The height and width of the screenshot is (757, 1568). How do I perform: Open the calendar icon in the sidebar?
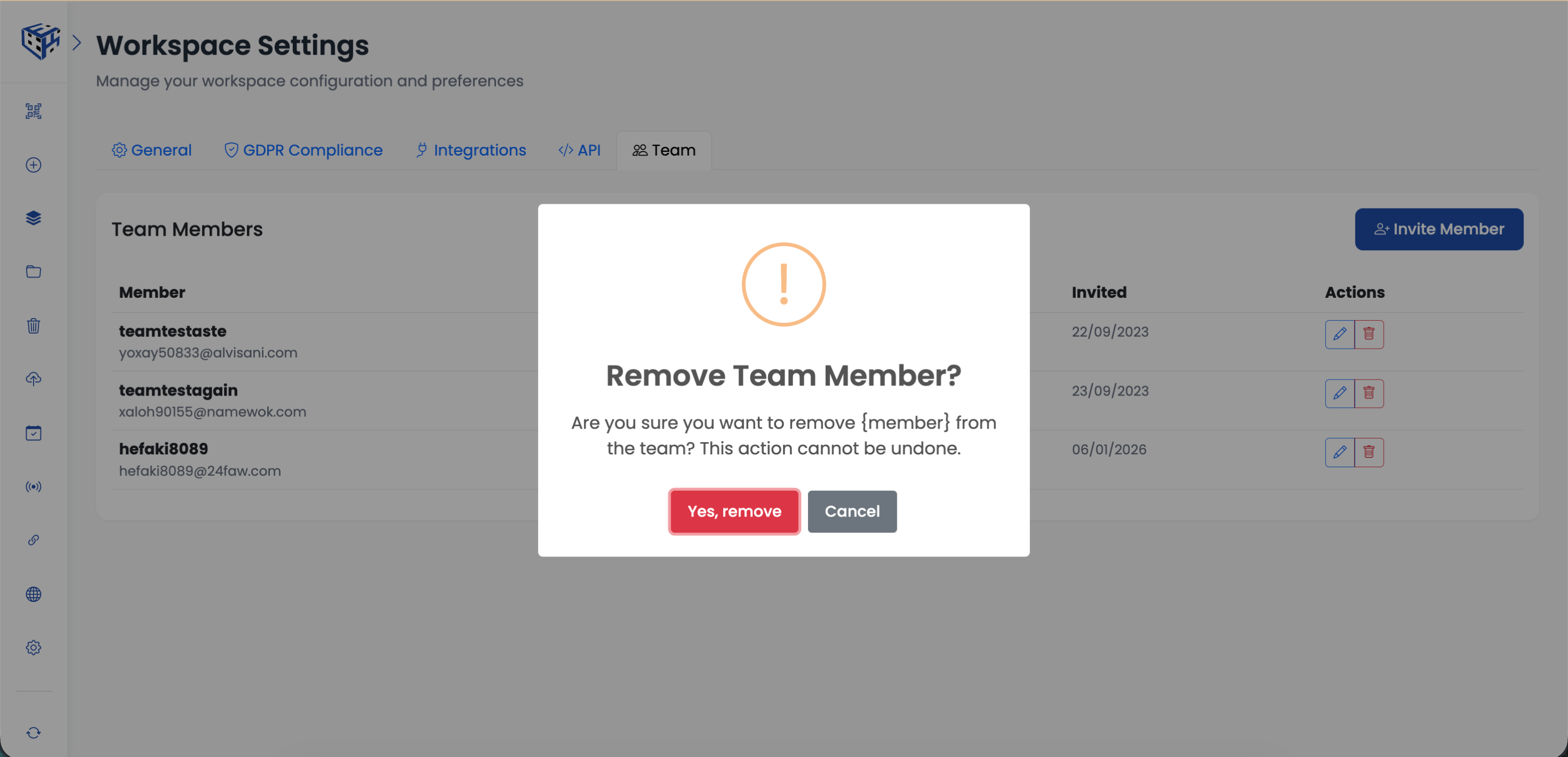click(x=34, y=432)
